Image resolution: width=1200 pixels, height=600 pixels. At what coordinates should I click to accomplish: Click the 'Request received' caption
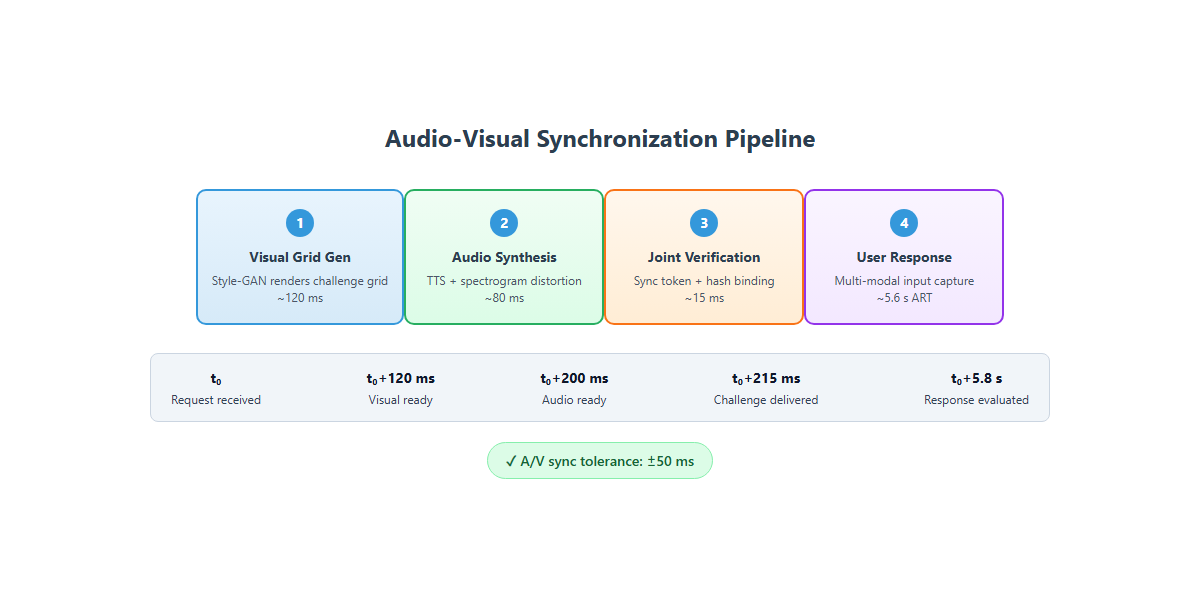tap(216, 400)
